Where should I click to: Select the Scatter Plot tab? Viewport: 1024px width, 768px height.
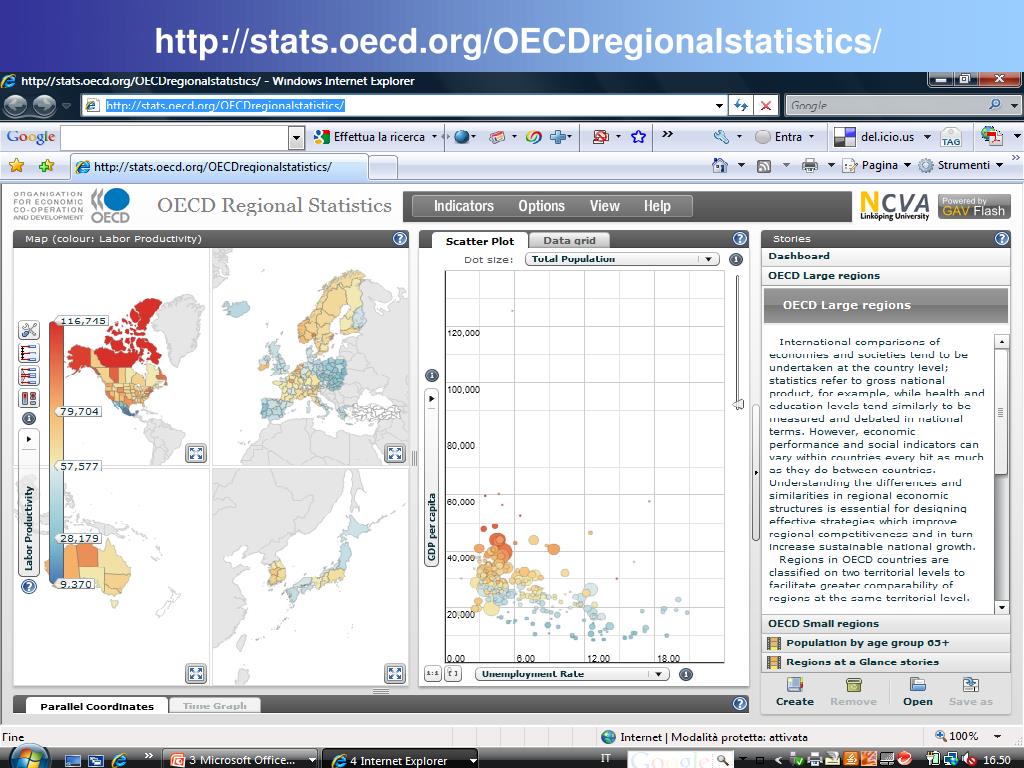point(480,241)
